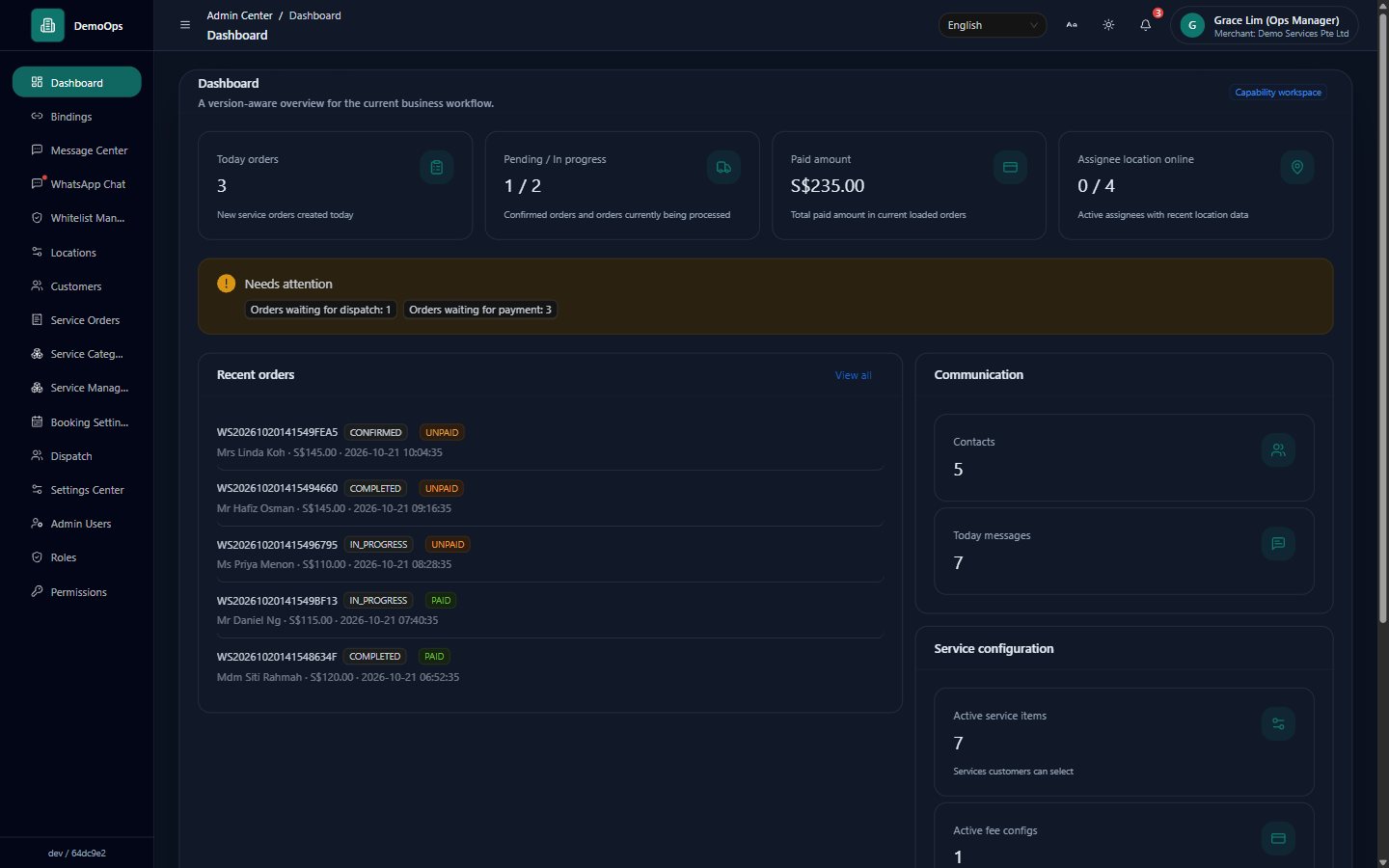Click the DemoOps logo icon

click(47, 25)
